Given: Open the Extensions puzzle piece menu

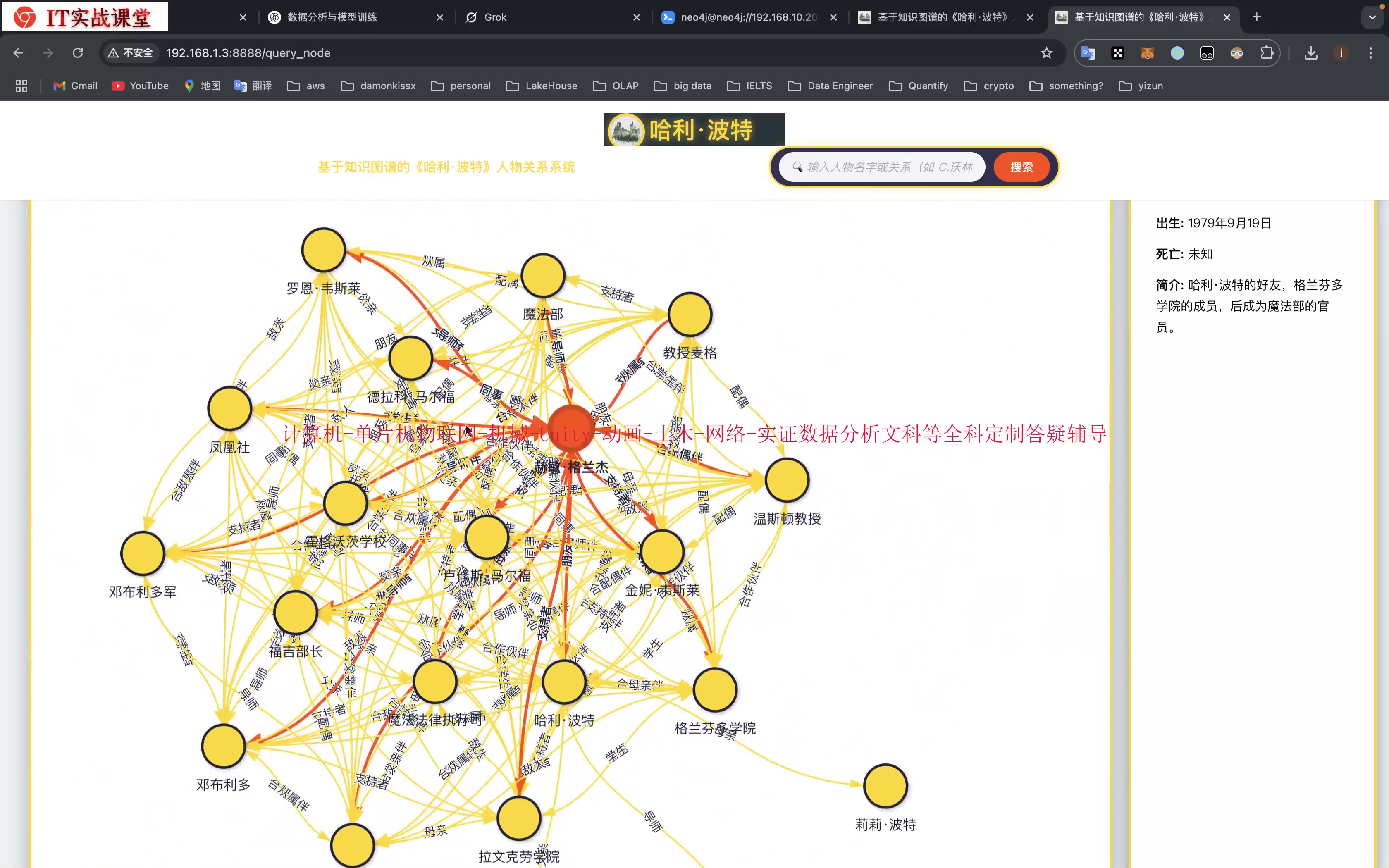Looking at the screenshot, I should click(x=1267, y=53).
